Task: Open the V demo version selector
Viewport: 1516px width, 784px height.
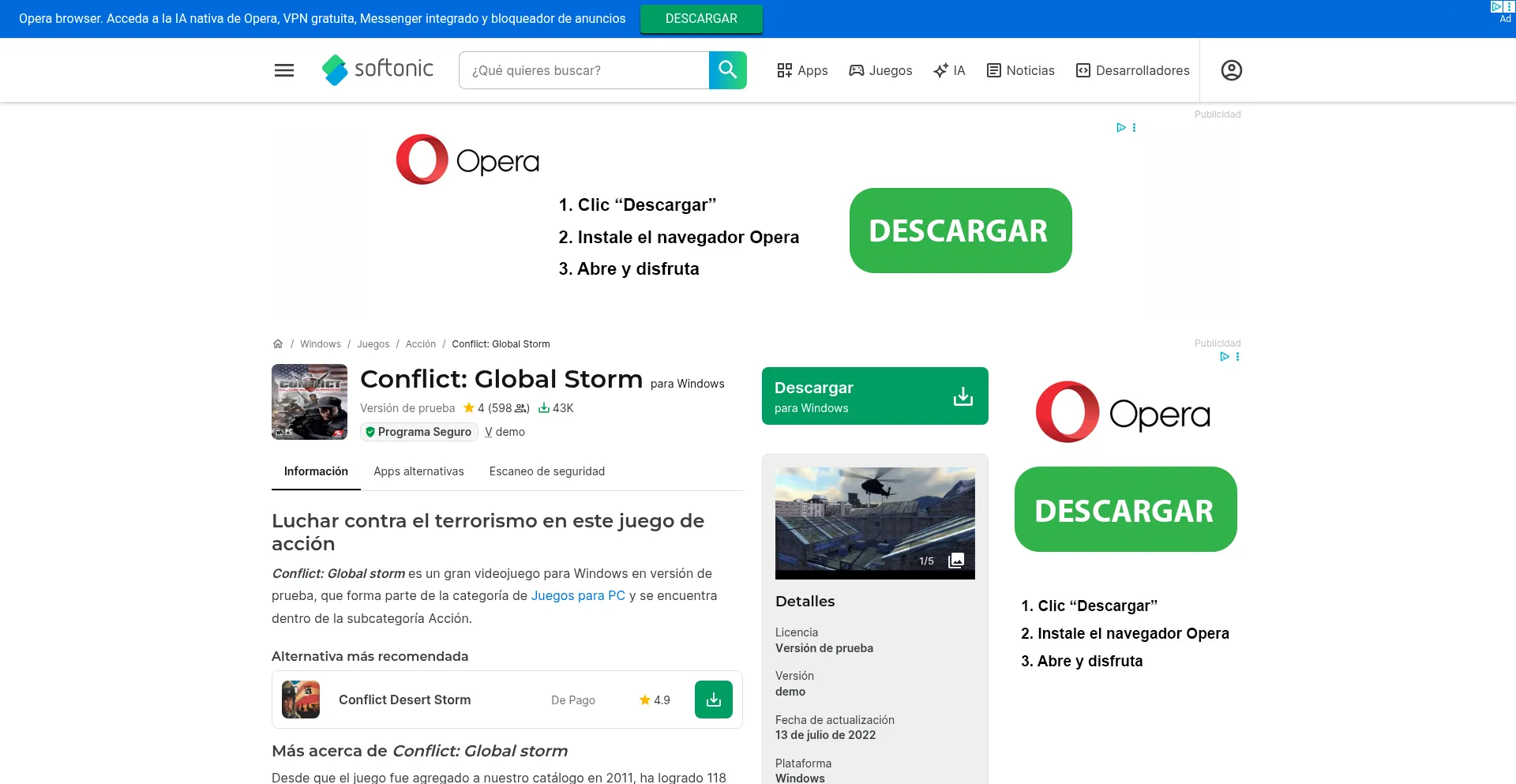Action: click(505, 432)
